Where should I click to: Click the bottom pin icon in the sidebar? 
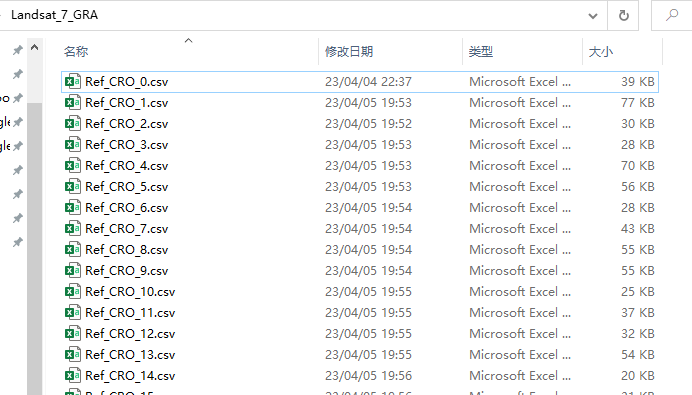point(18,242)
